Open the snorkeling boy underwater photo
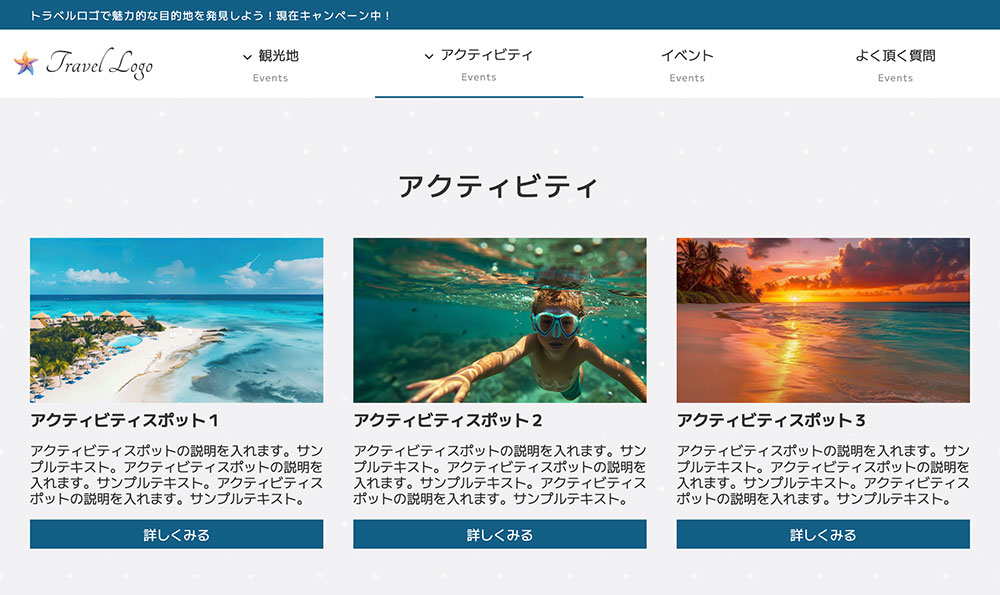 [x=500, y=320]
